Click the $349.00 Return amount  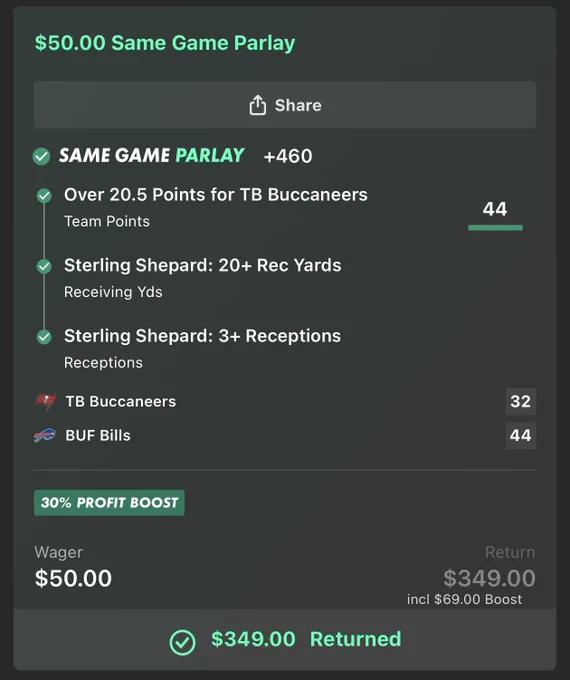point(489,579)
